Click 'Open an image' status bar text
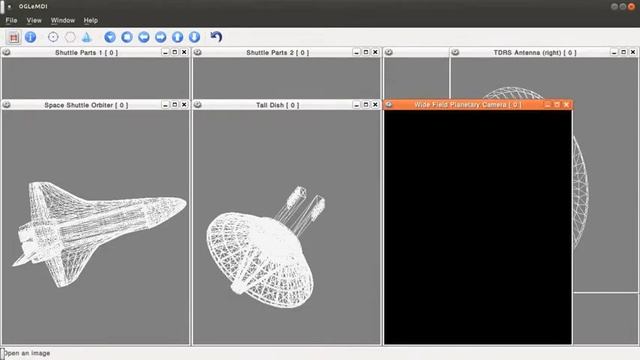Image resolution: width=640 pixels, height=360 pixels. pos(27,353)
